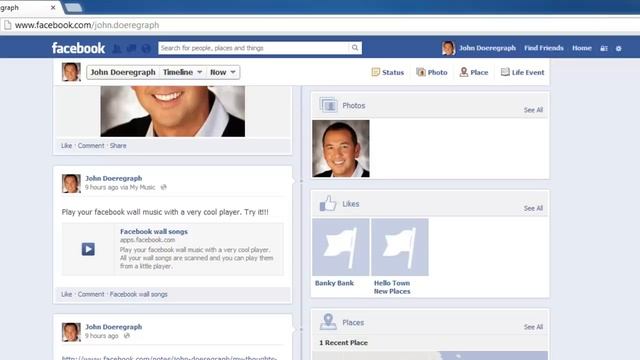The width and height of the screenshot is (640, 360).
Task: Click in the Facebook search field
Action: [253, 48]
